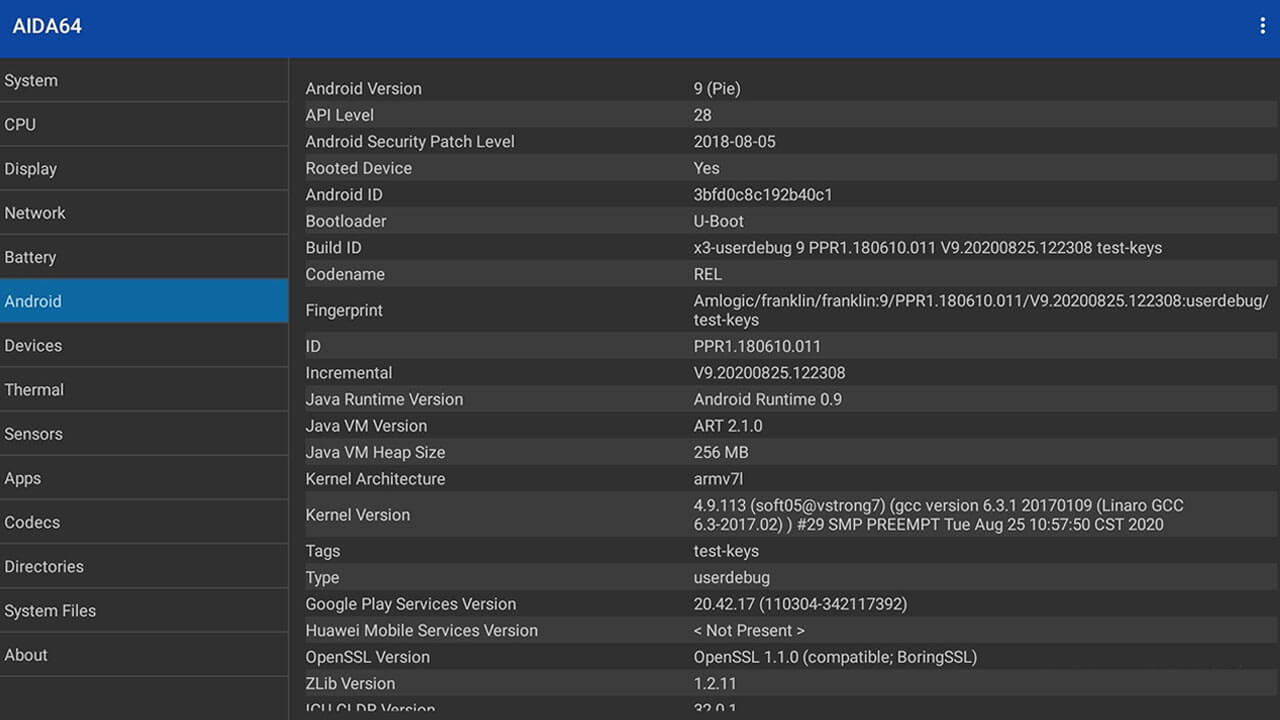
Task: Click the value ART 2.1.0
Action: (728, 426)
